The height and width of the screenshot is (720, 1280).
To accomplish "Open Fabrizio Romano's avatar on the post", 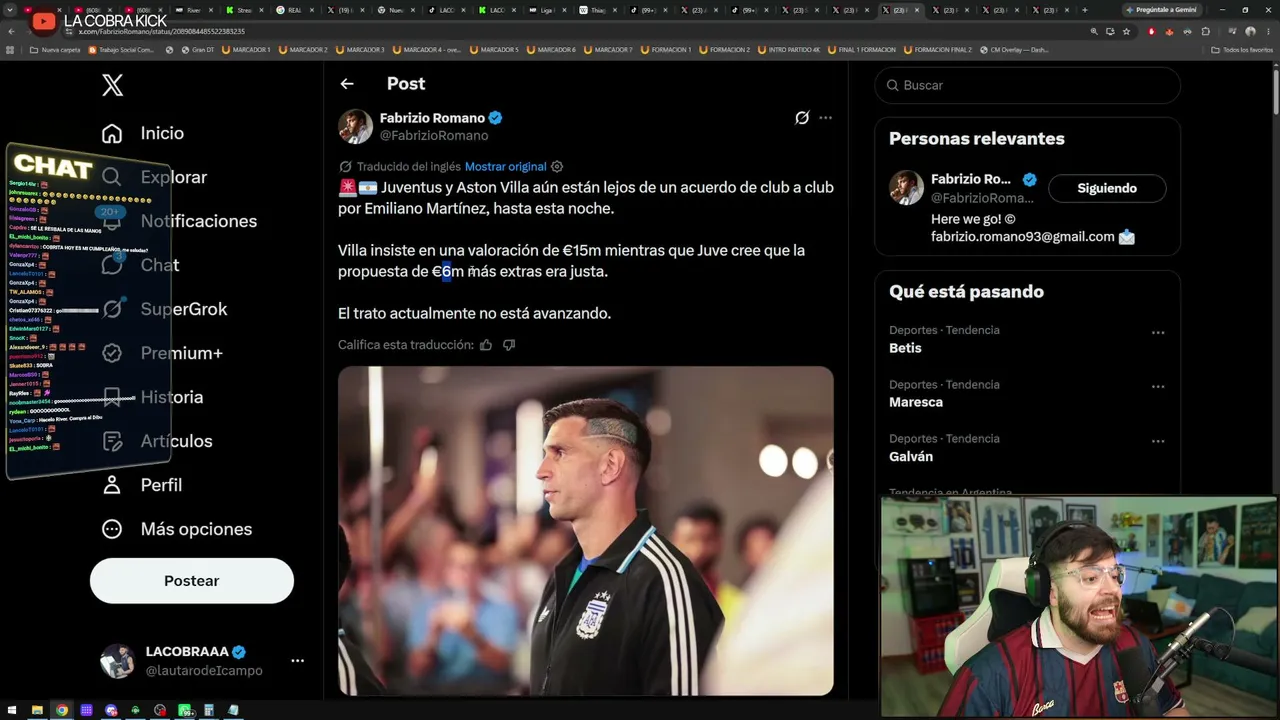I will (x=355, y=127).
